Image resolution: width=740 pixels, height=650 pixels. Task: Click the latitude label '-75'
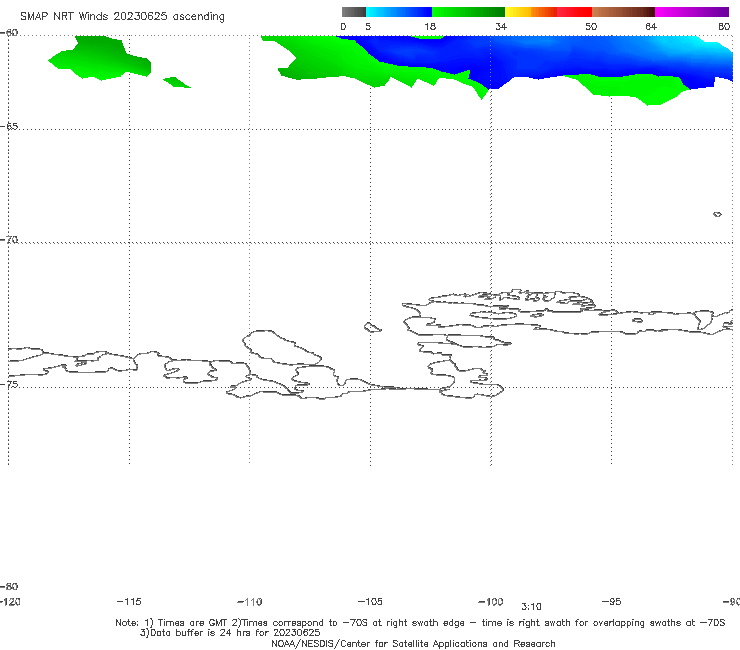(9, 384)
